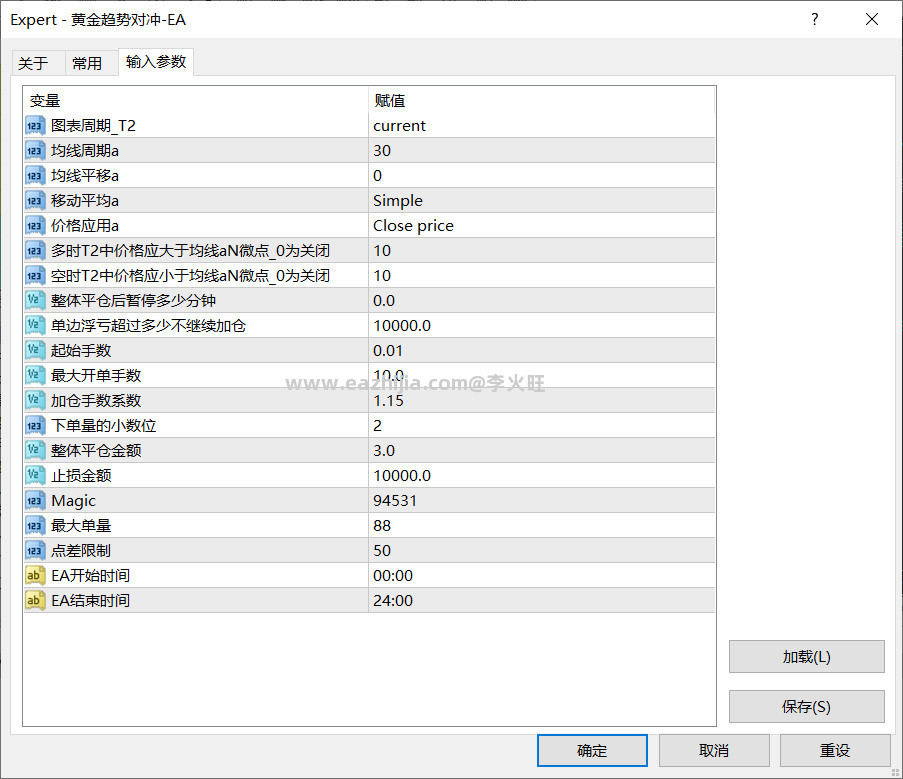Click the double icon beside 加仓手数系数
Viewport: 903px width, 779px height.
(35, 401)
